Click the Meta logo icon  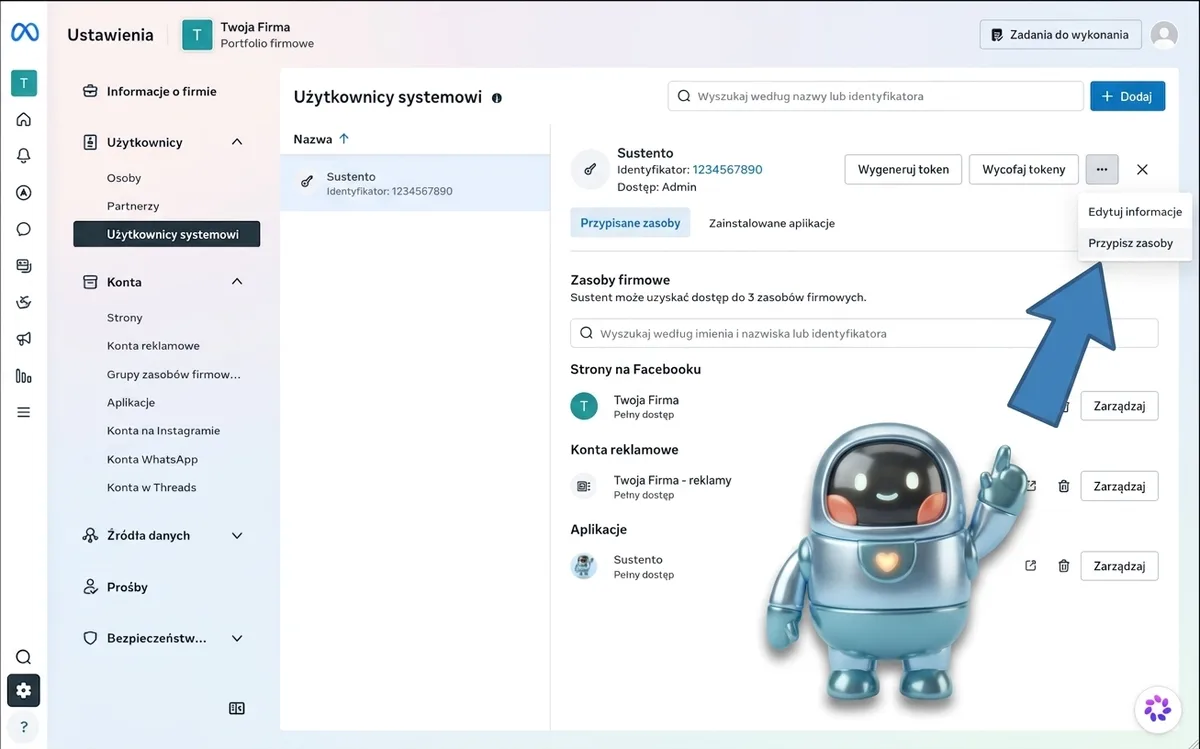tap(24, 33)
